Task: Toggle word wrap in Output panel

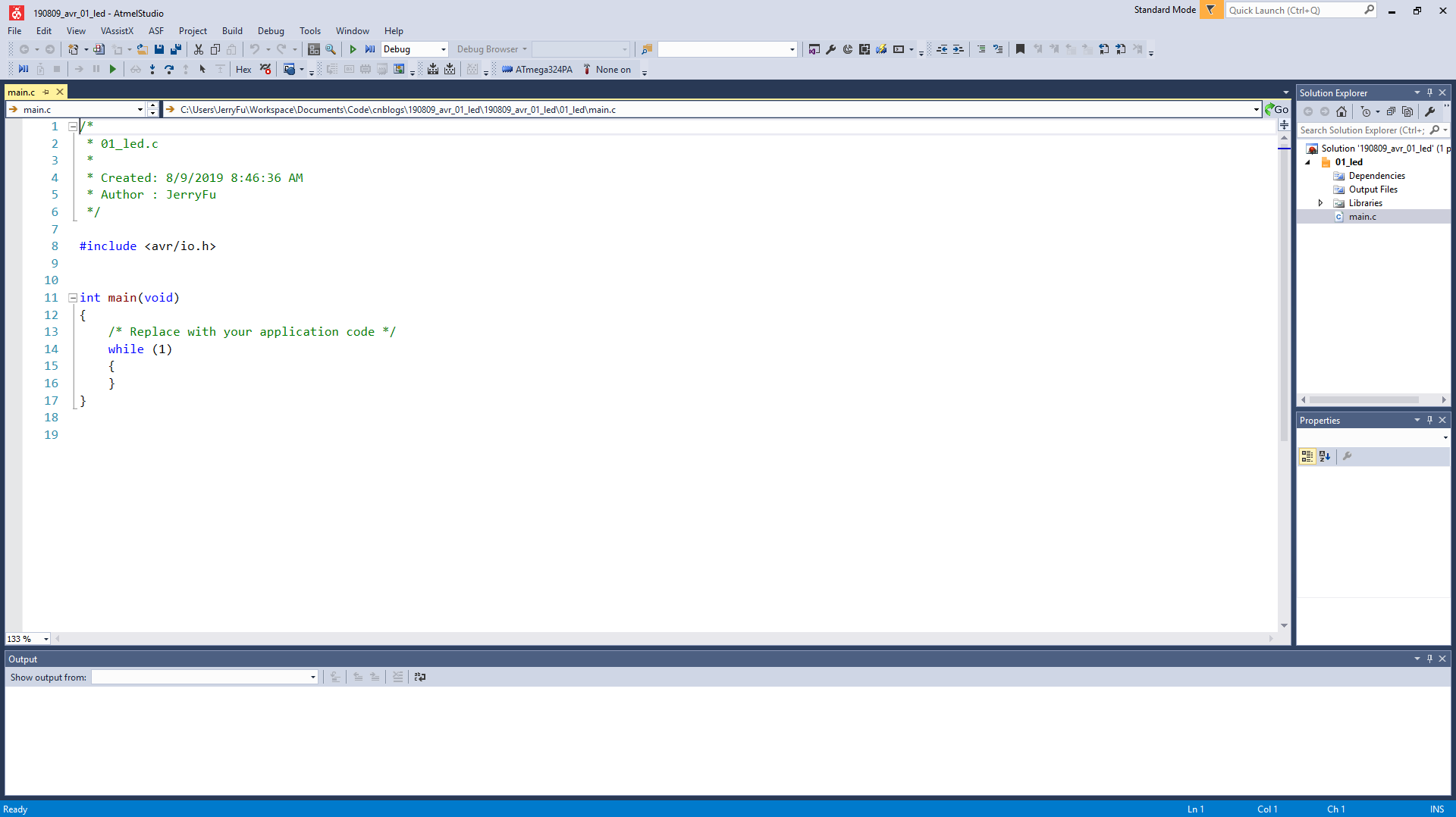Action: pyautogui.click(x=420, y=678)
